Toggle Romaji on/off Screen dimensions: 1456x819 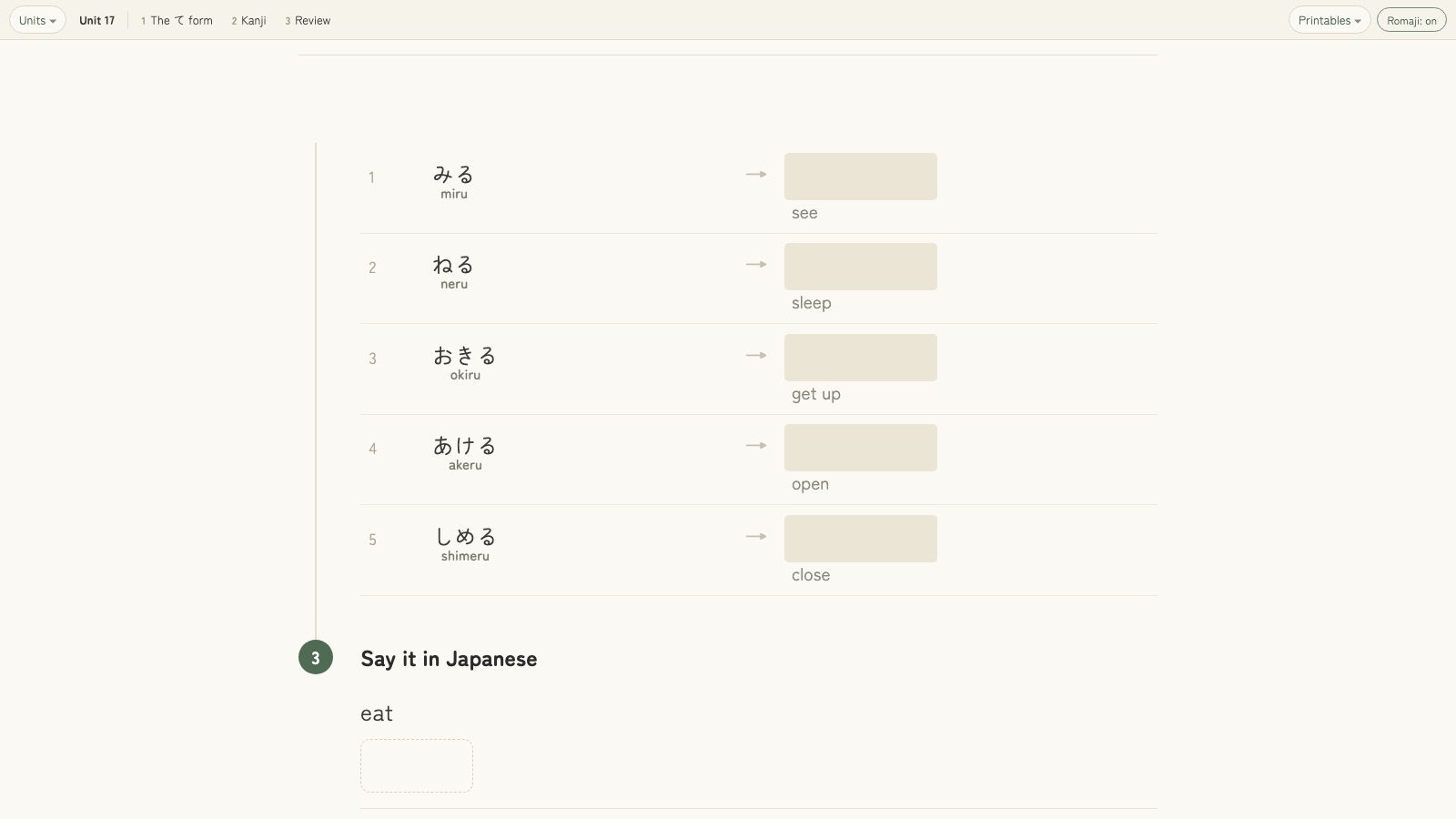tap(1411, 20)
